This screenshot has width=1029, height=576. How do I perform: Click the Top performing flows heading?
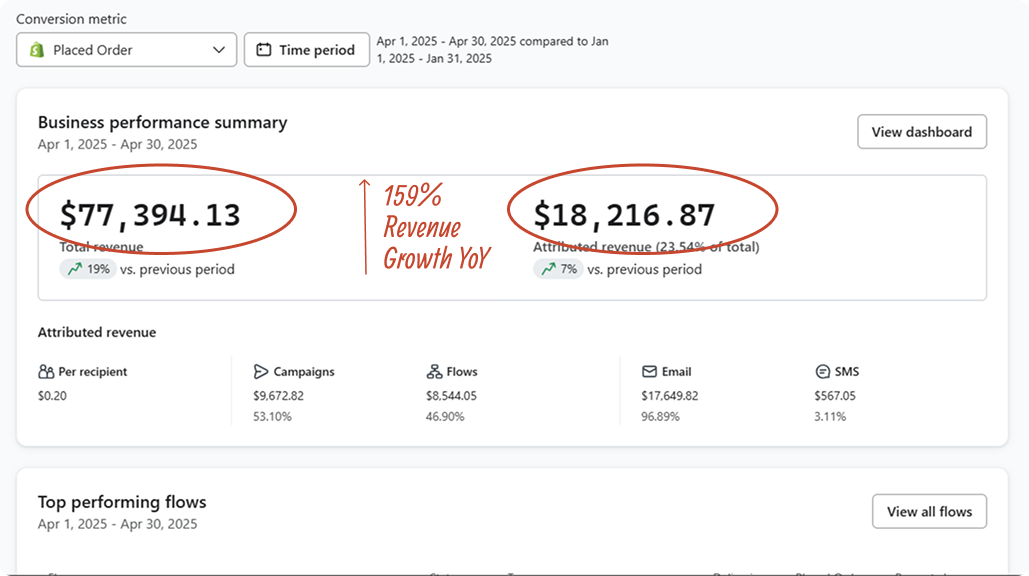(x=122, y=502)
